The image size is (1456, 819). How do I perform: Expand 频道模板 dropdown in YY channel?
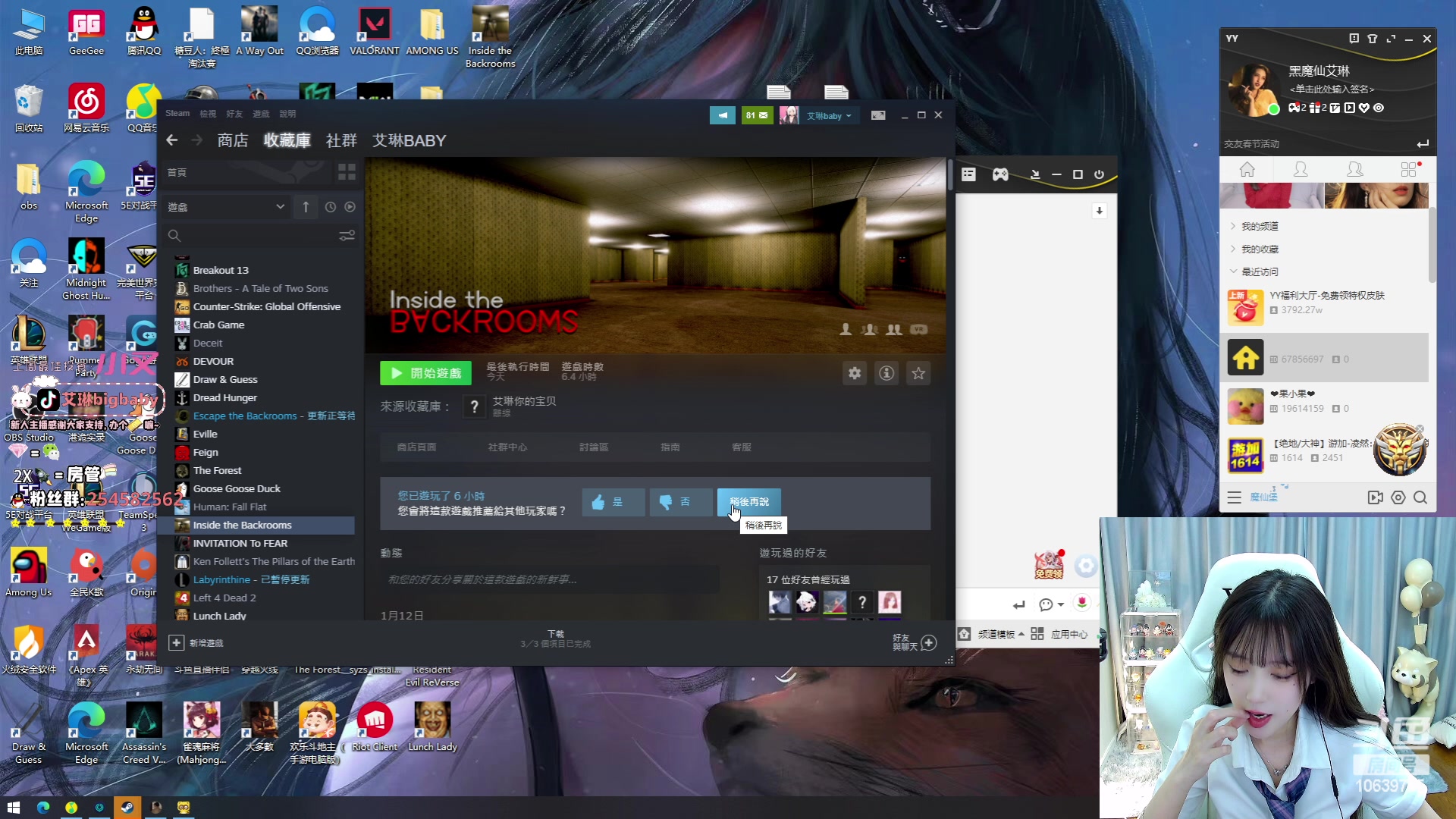click(1000, 634)
